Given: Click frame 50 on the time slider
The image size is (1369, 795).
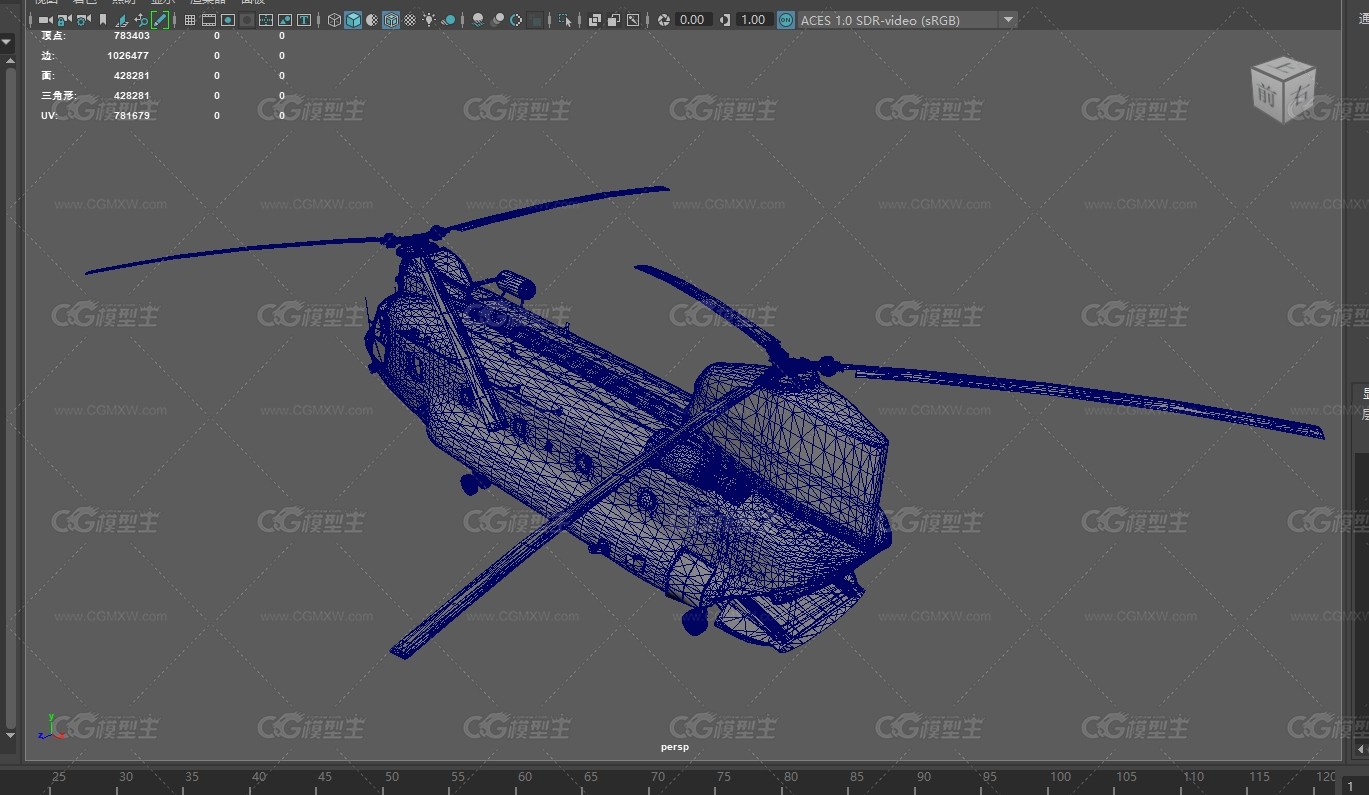Looking at the screenshot, I should click(x=392, y=777).
